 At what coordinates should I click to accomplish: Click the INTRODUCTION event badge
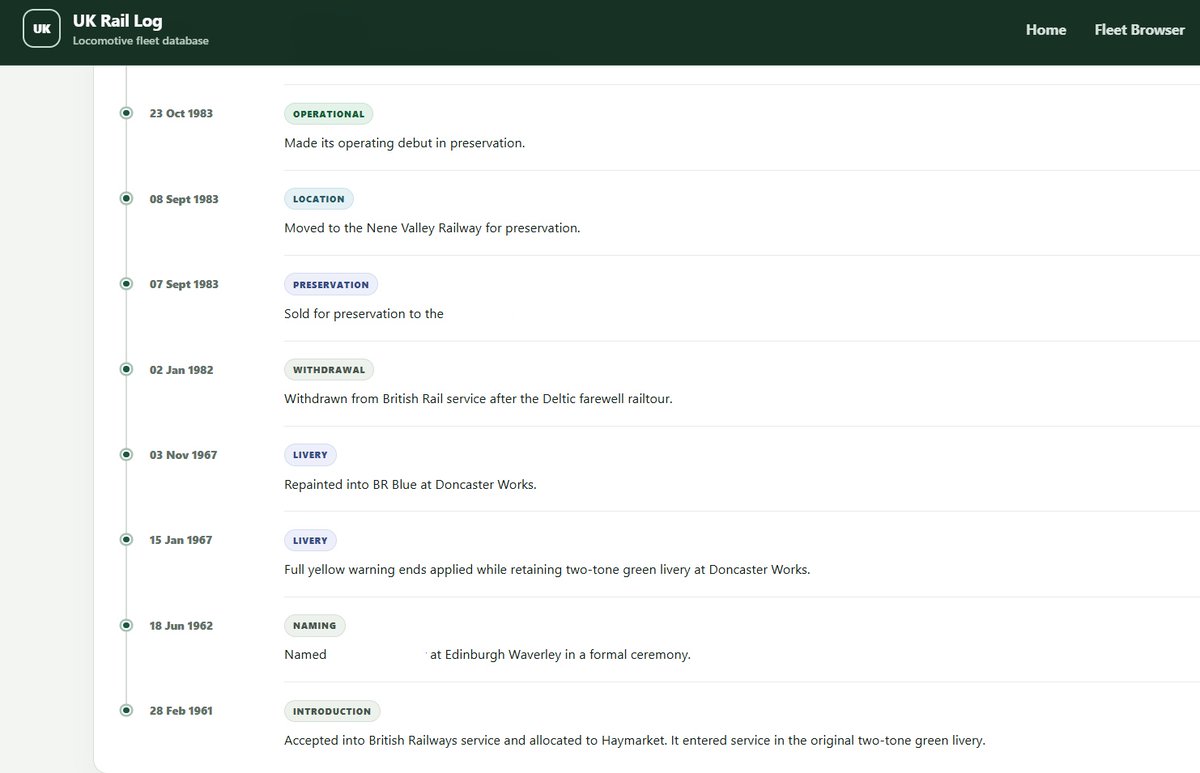[x=332, y=711]
